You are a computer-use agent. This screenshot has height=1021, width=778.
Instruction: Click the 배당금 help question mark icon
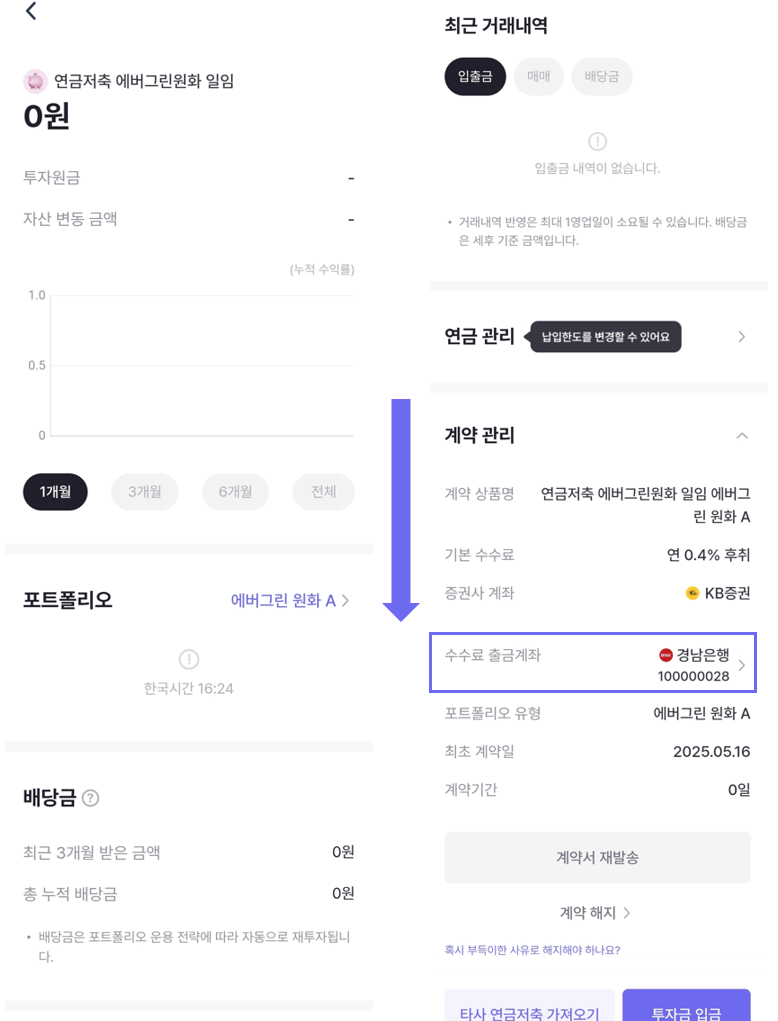(91, 798)
